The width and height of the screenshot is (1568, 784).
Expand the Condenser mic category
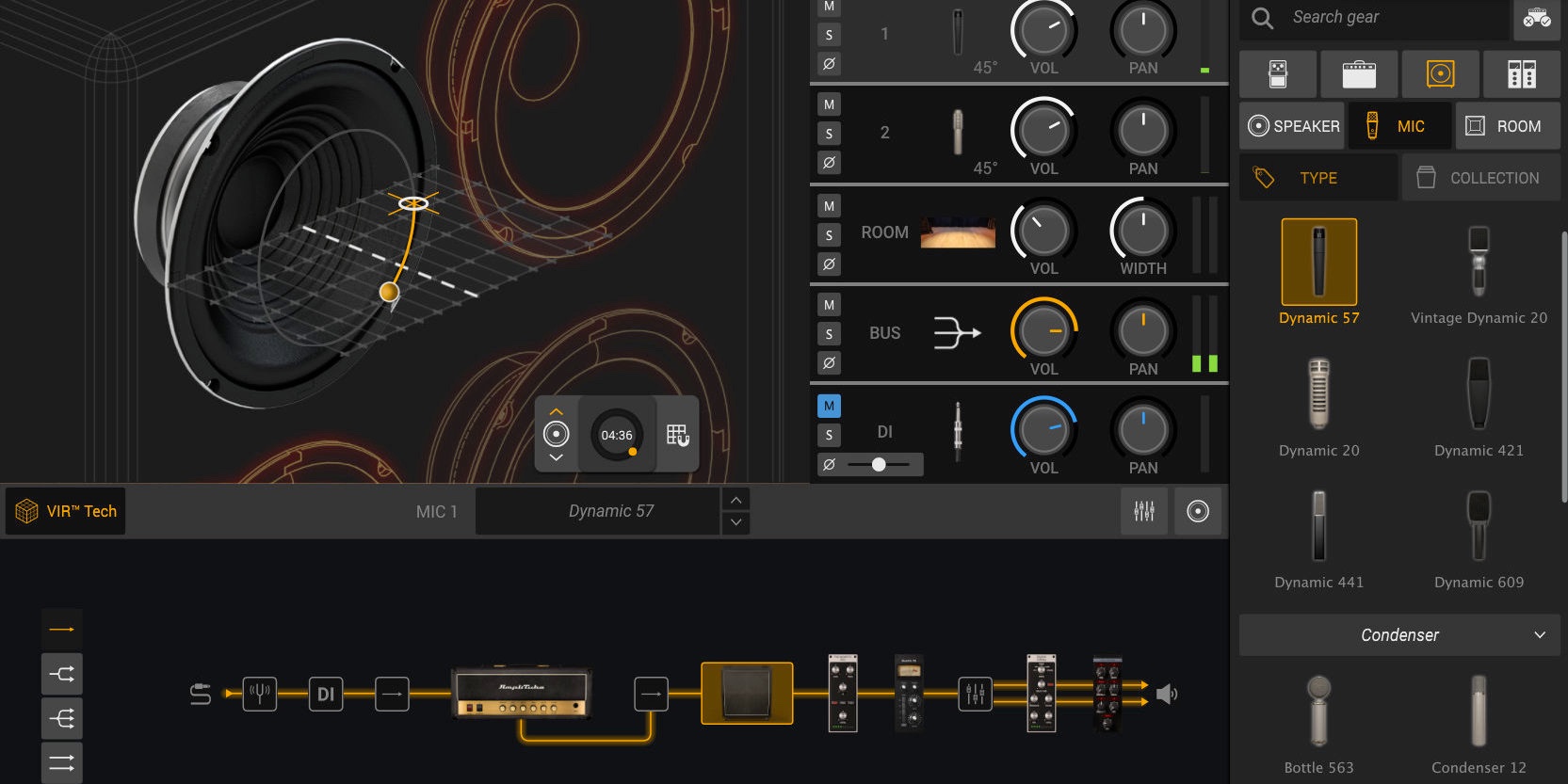click(x=1399, y=635)
